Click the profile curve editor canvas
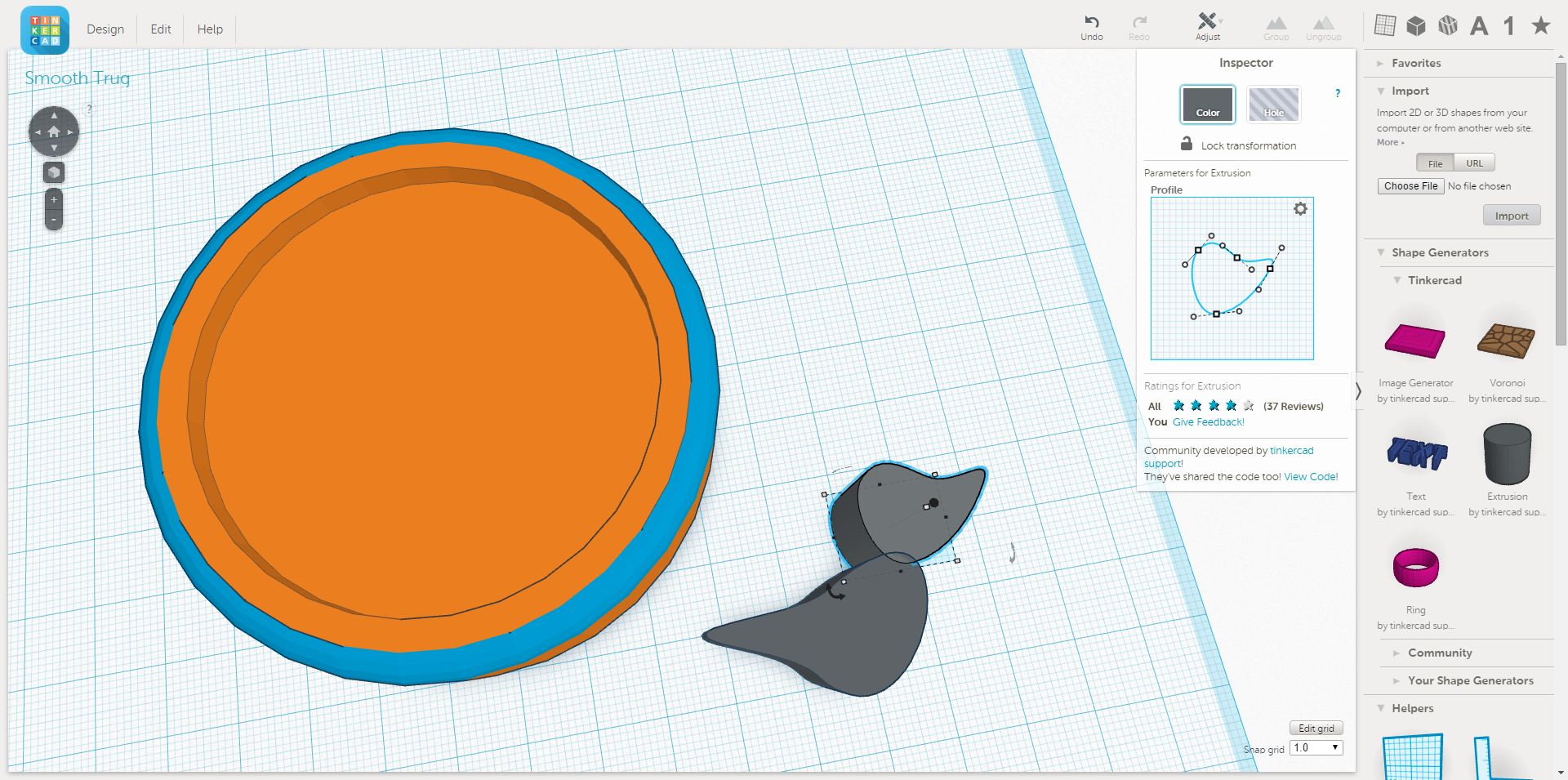This screenshot has width=1568, height=780. point(1232,279)
